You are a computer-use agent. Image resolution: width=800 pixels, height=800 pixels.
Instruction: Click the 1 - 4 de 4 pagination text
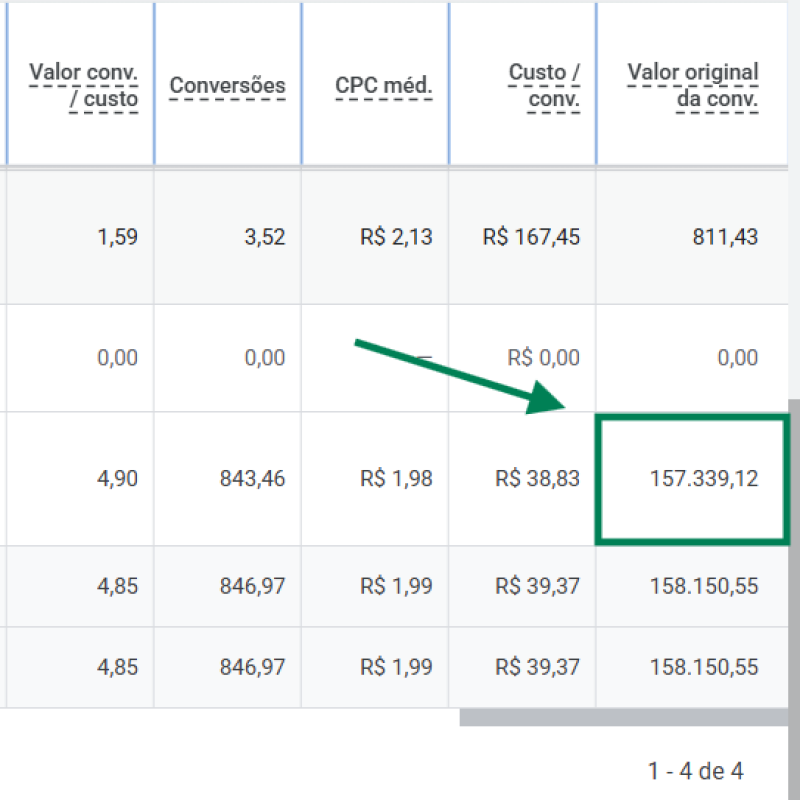coord(695,771)
